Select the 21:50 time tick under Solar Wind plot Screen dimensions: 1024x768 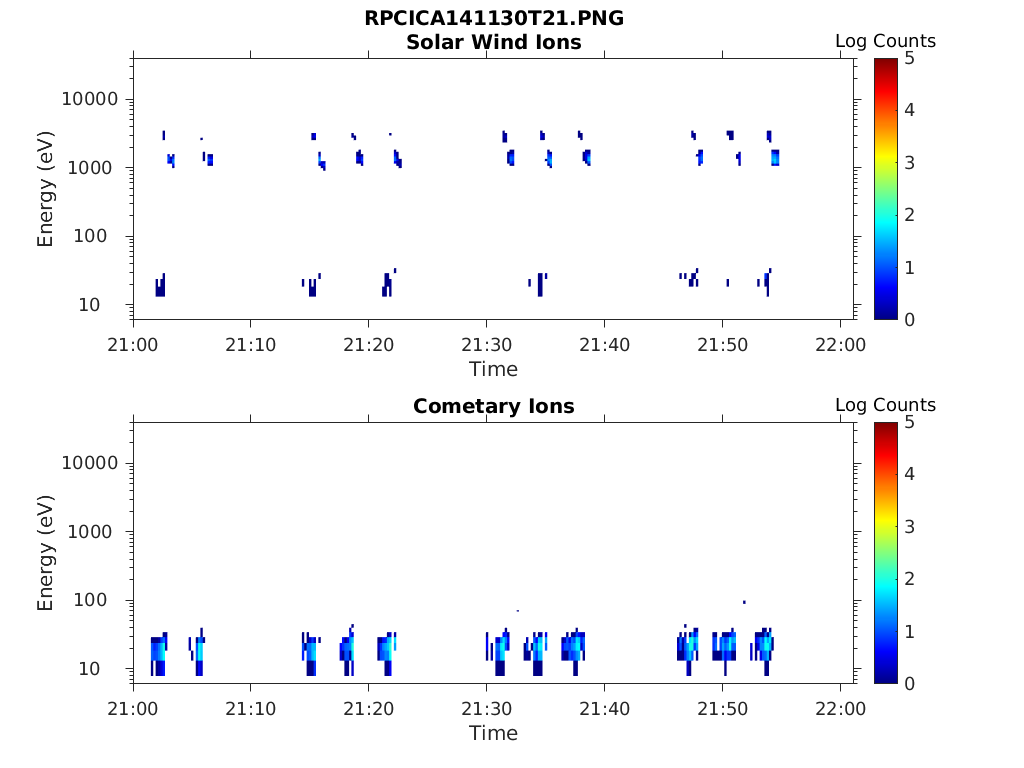(x=722, y=345)
